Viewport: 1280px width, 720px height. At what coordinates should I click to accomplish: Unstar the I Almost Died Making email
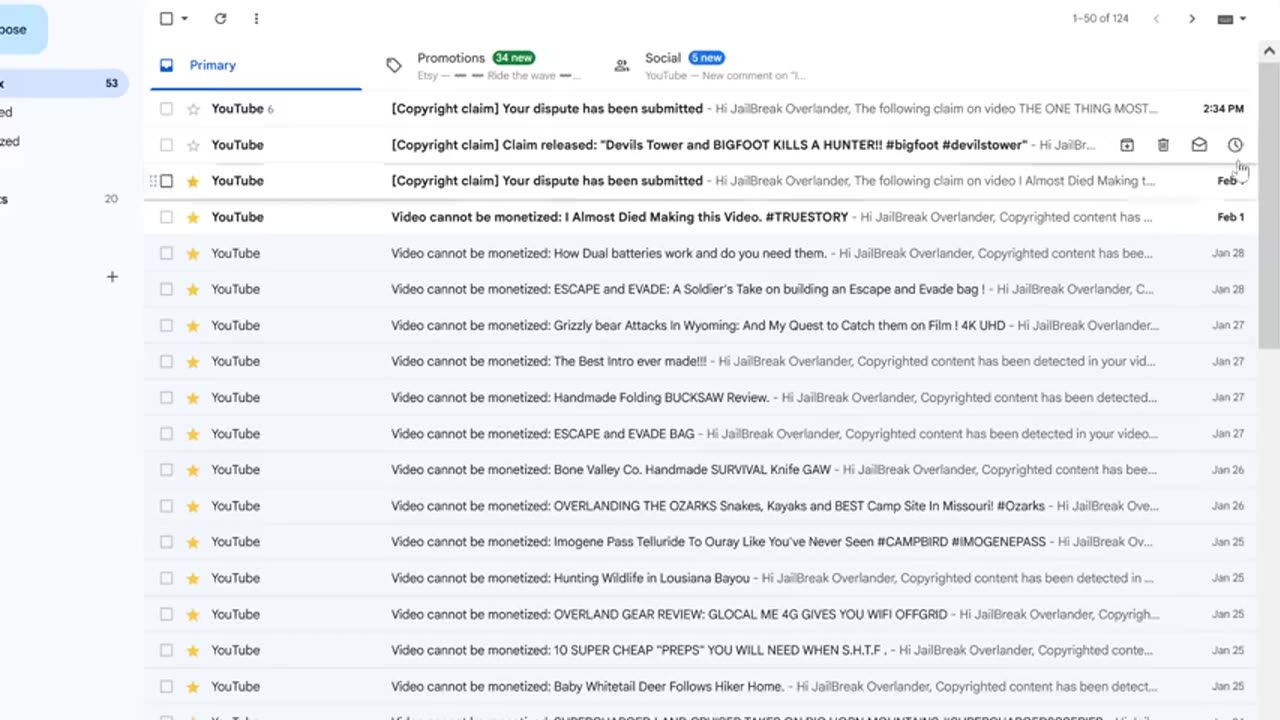click(193, 217)
